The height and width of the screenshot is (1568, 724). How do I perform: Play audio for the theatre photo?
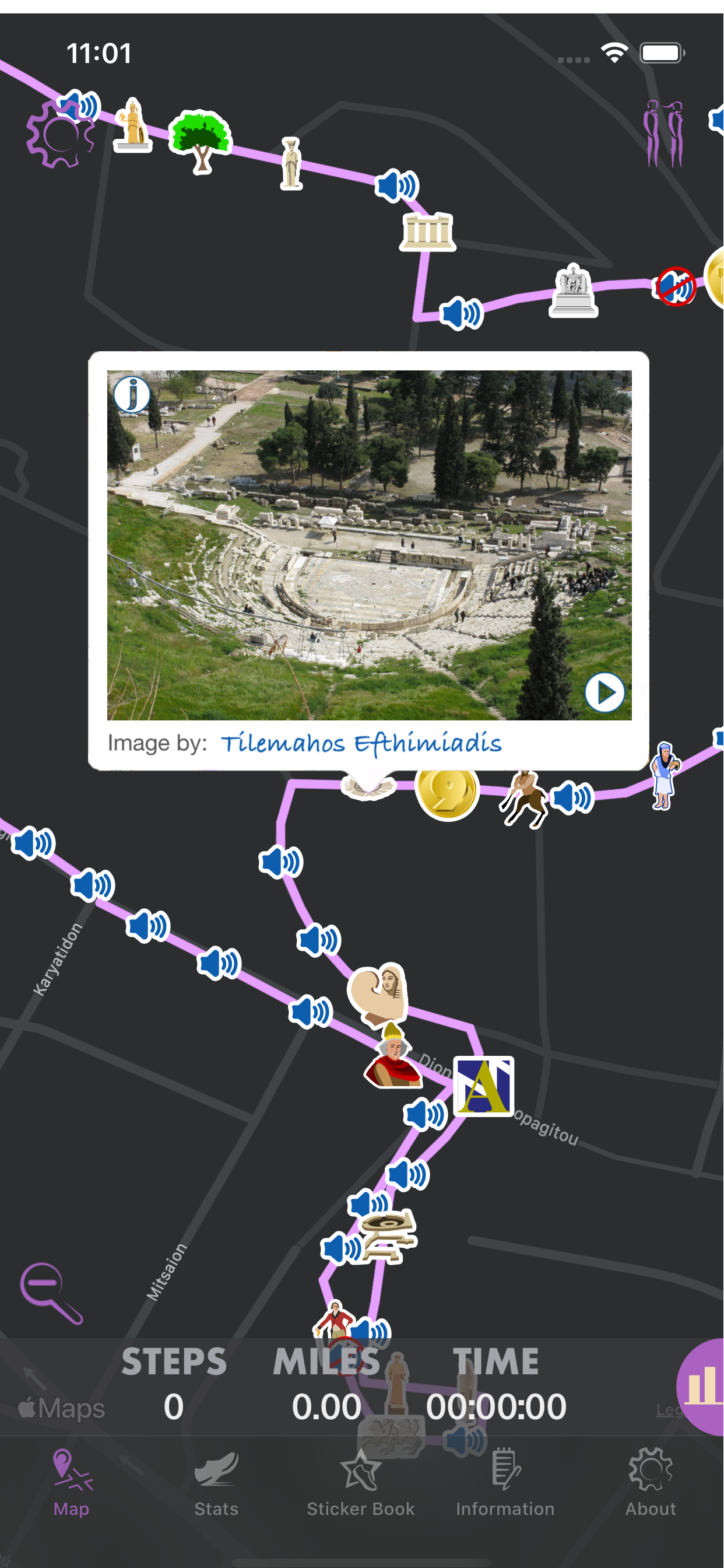click(x=604, y=692)
